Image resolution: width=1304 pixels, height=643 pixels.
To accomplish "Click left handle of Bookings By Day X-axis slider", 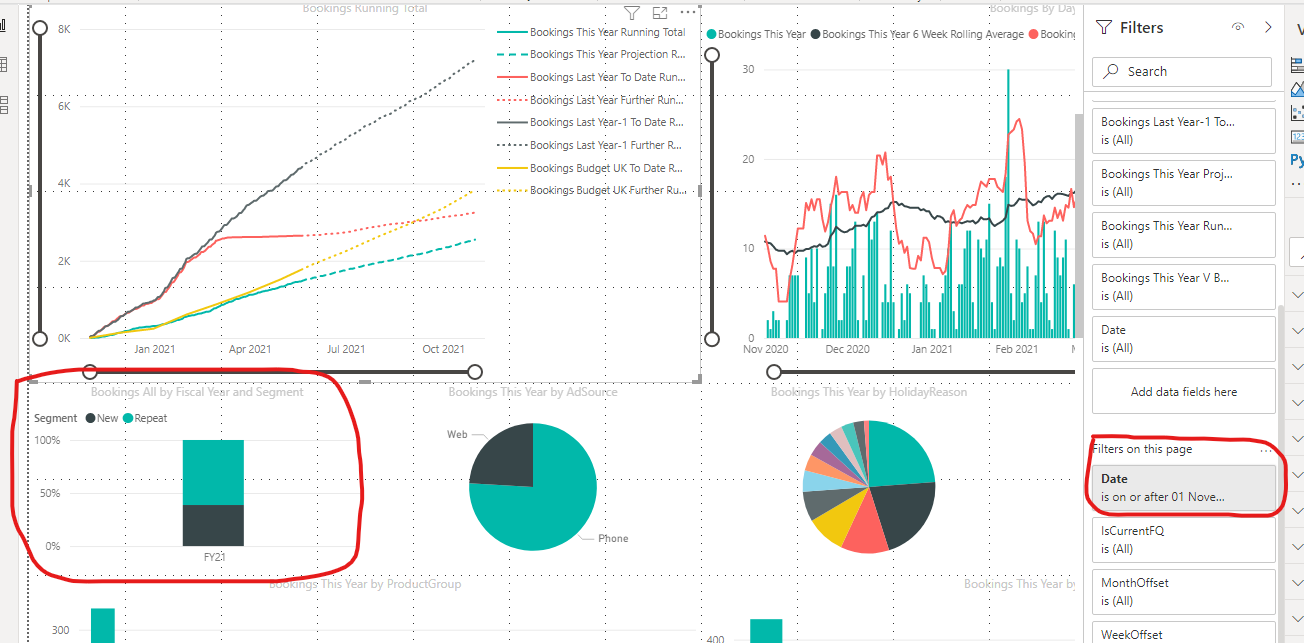I will coord(774,372).
